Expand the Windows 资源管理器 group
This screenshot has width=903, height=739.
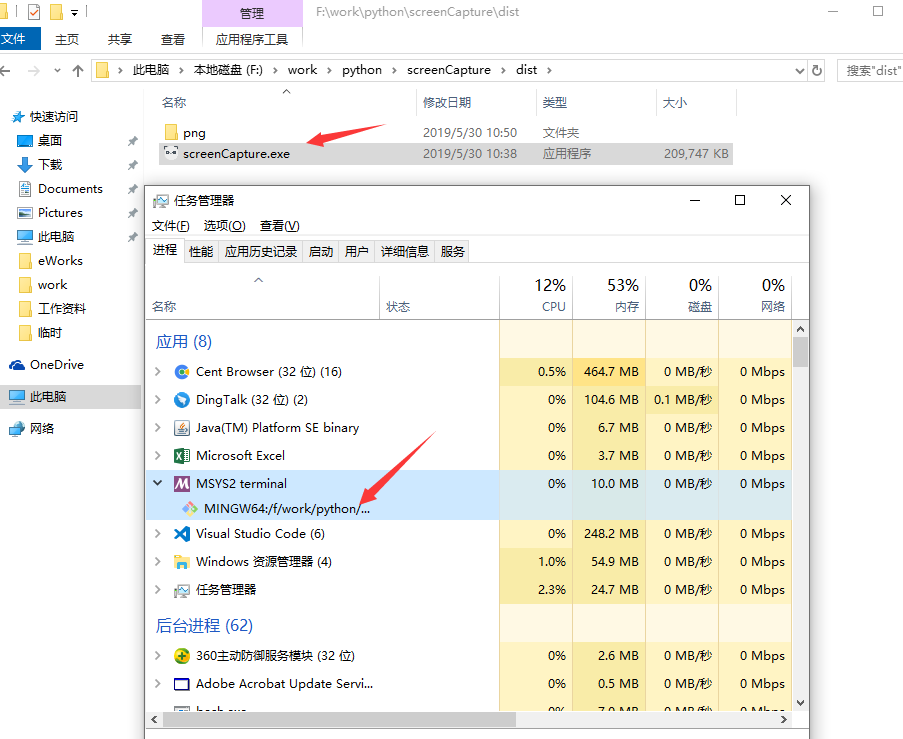pyautogui.click(x=158, y=562)
